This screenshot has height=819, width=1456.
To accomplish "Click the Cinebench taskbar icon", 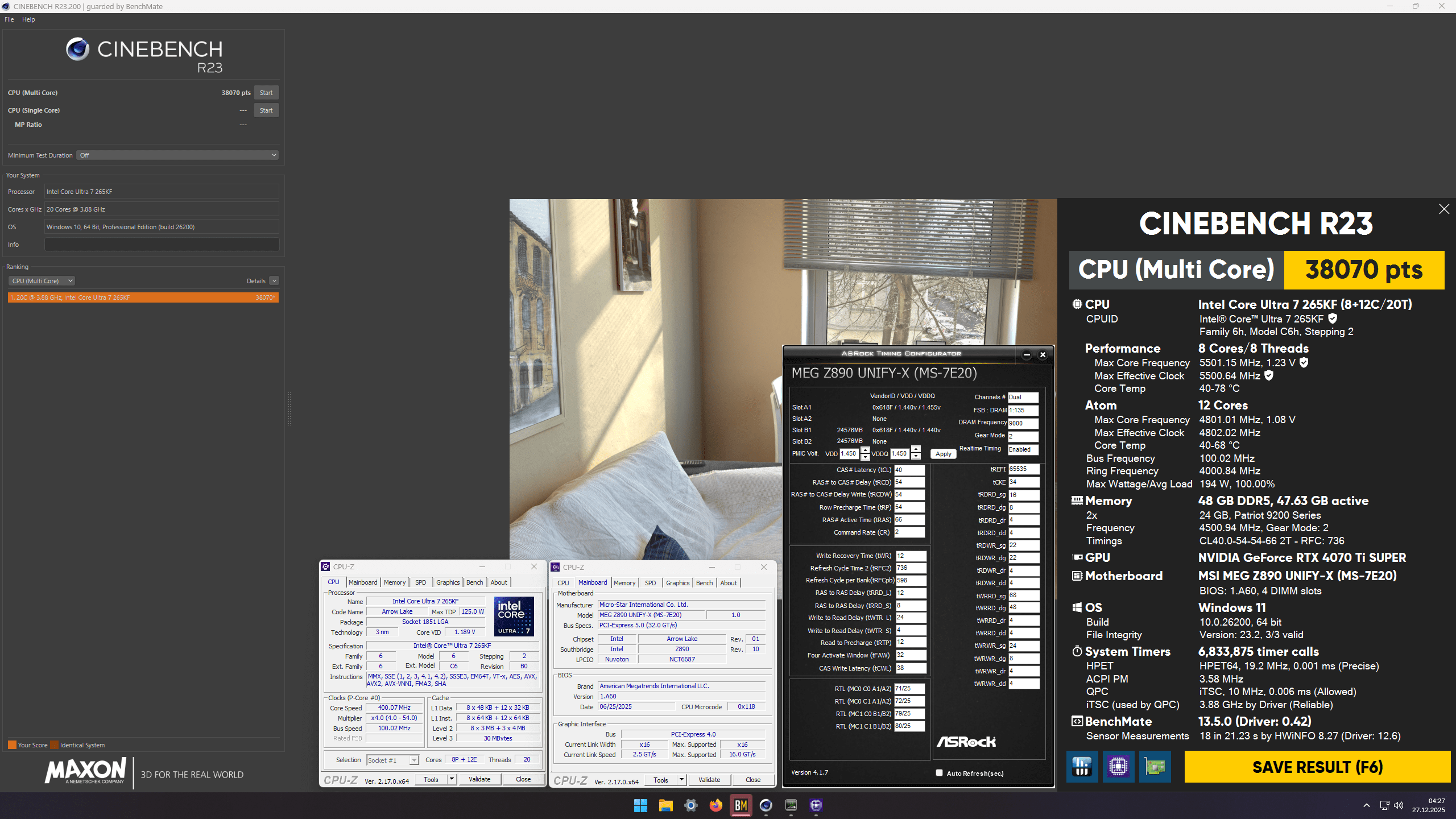I will (x=766, y=805).
